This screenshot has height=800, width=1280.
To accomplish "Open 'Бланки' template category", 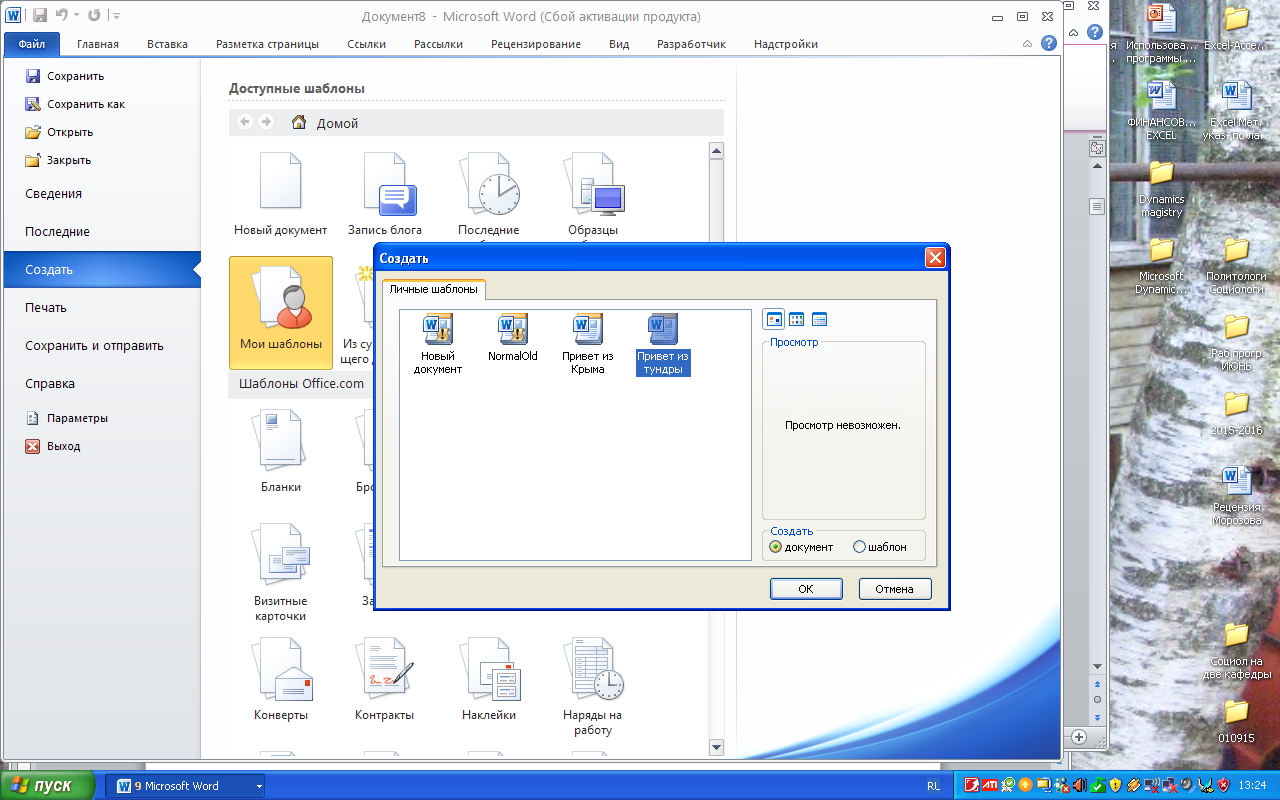I will [x=281, y=451].
